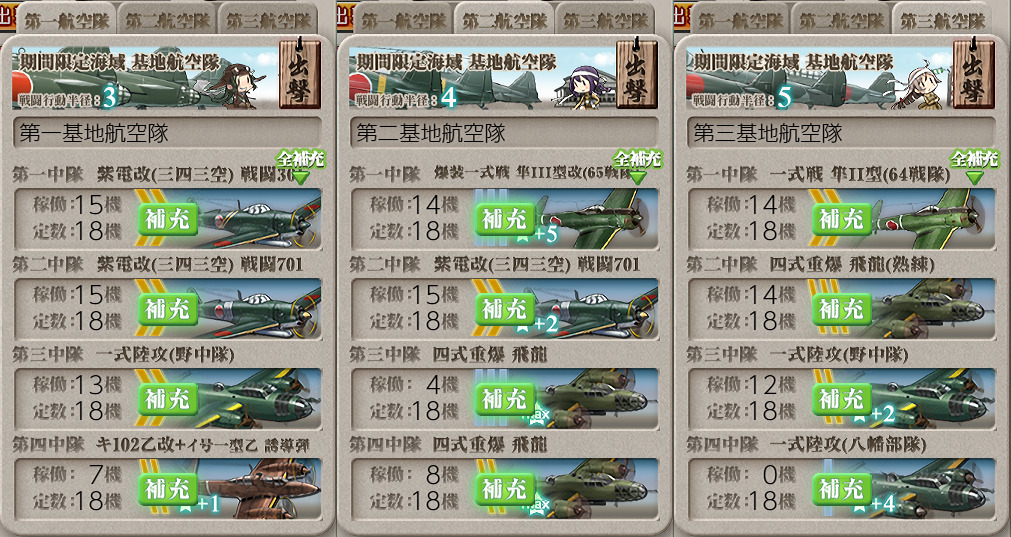
Task: Click the 第三基地航空隊 name field
Action: click(x=841, y=133)
